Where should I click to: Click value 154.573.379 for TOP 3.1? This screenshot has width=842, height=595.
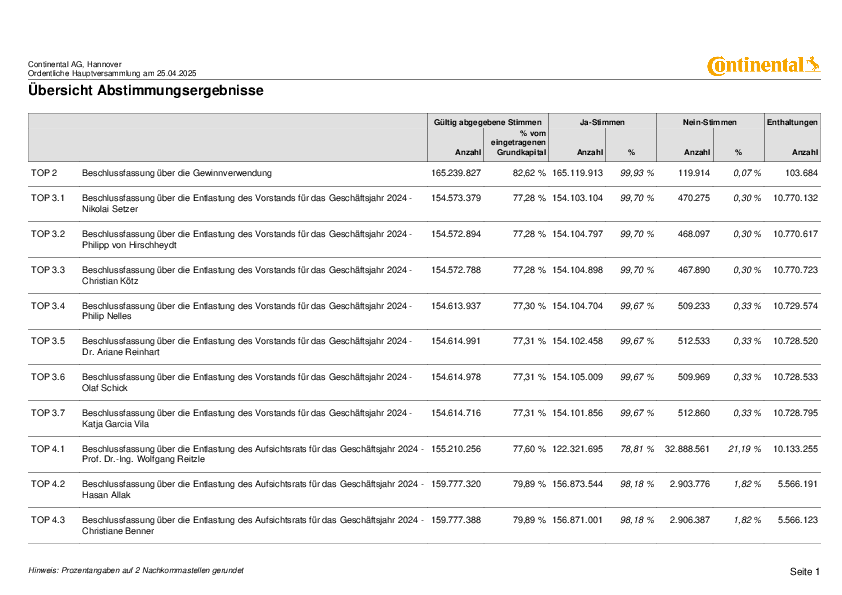[x=456, y=198]
